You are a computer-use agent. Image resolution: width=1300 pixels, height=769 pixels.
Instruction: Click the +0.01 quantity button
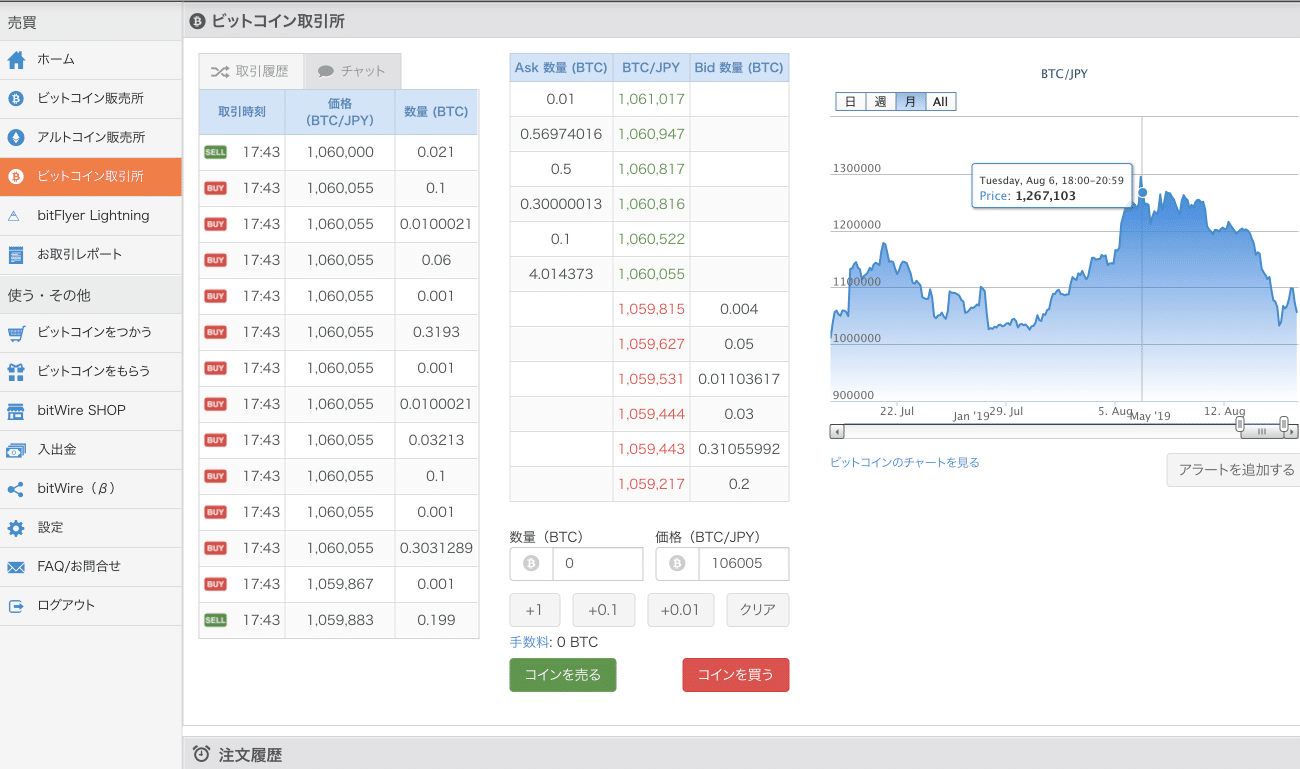point(680,610)
